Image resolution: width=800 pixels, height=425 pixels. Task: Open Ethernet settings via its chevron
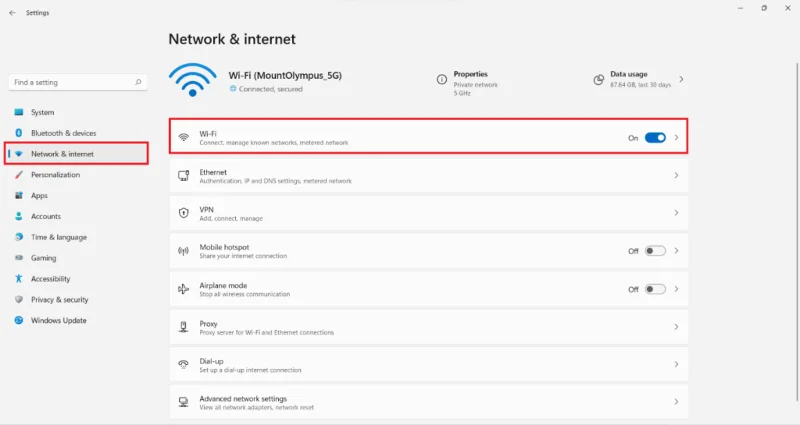(677, 176)
